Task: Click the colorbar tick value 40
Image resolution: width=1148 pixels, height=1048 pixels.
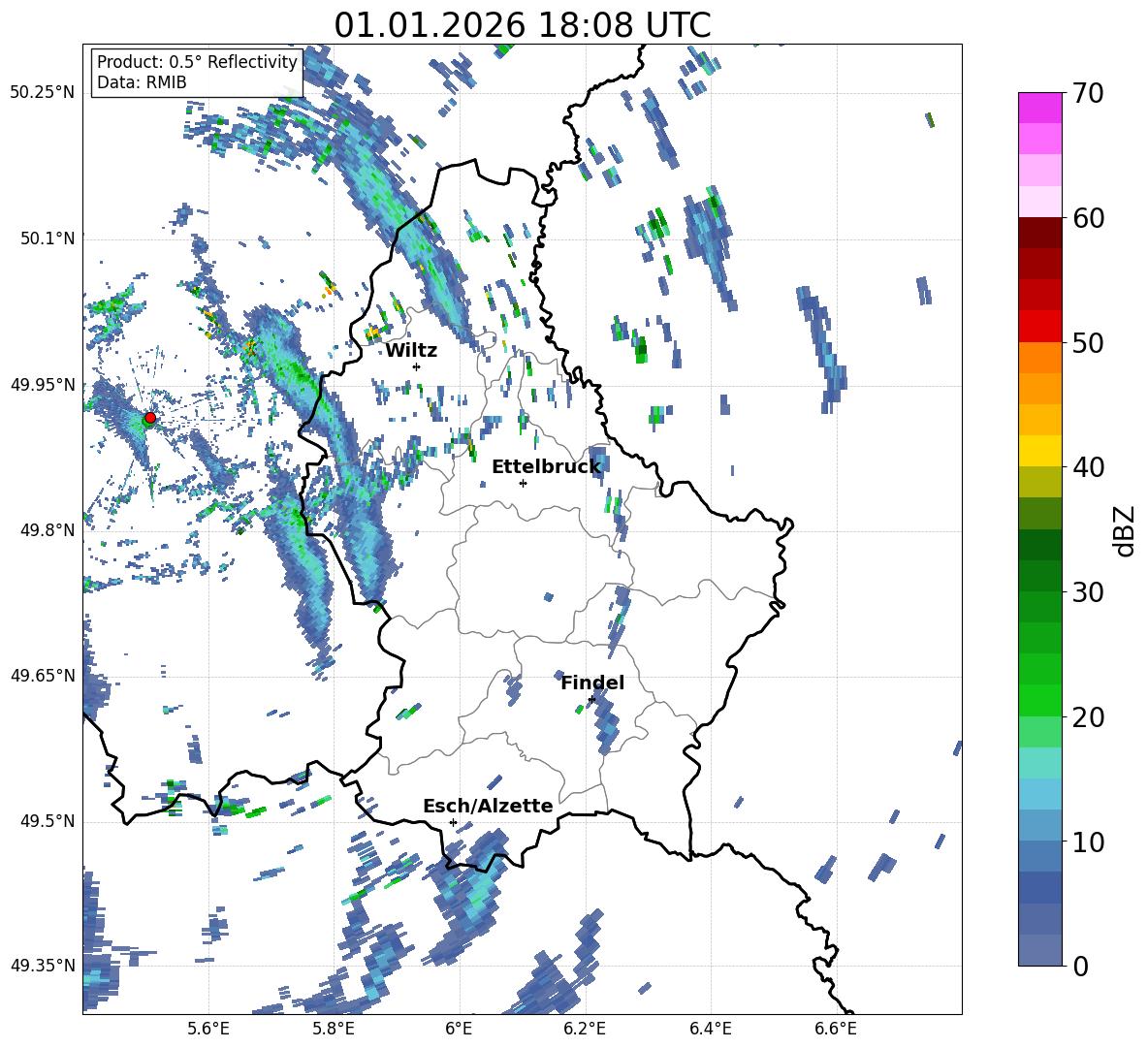Action: click(x=1088, y=467)
